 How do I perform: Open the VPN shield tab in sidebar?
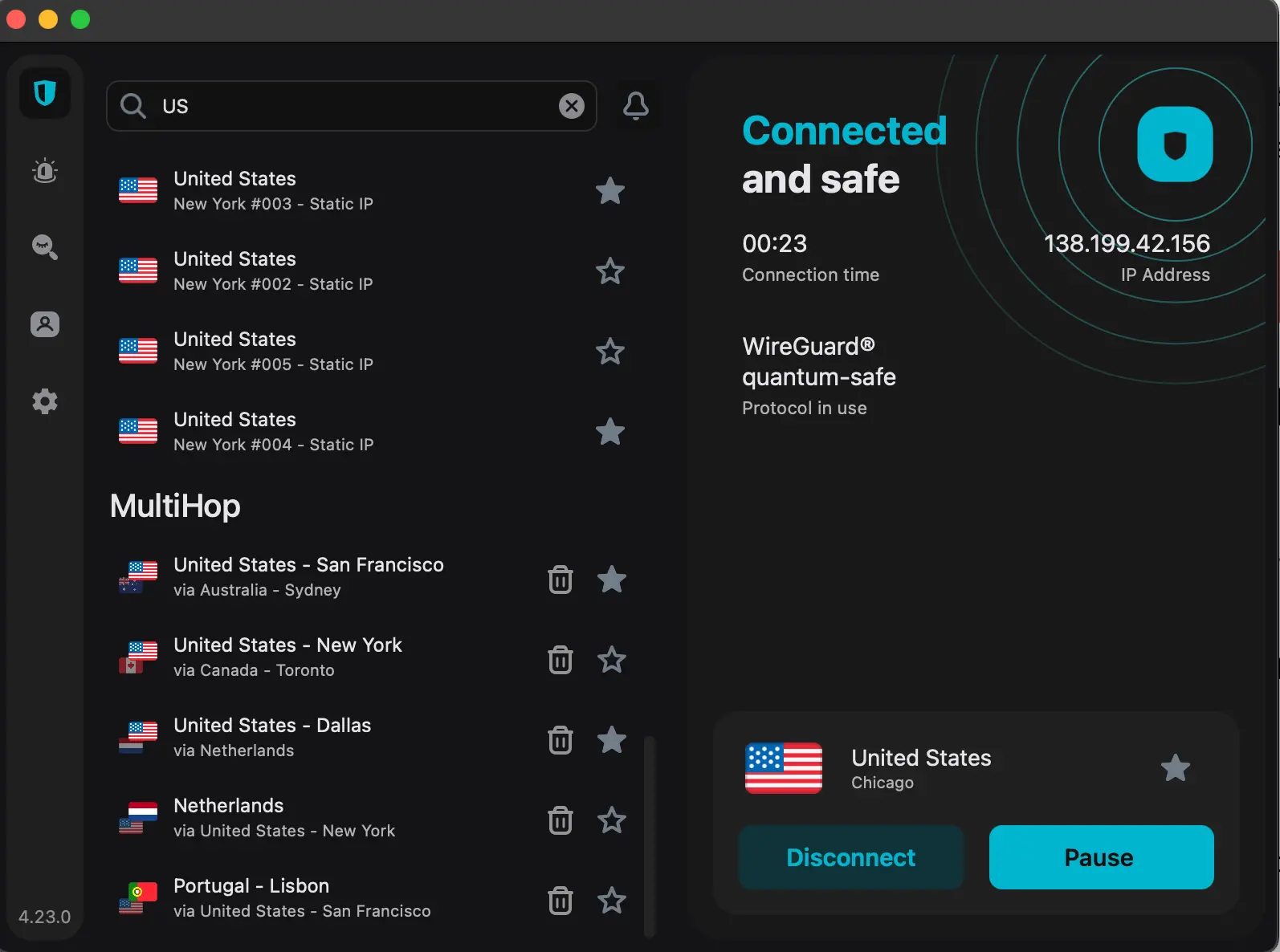pyautogui.click(x=45, y=94)
